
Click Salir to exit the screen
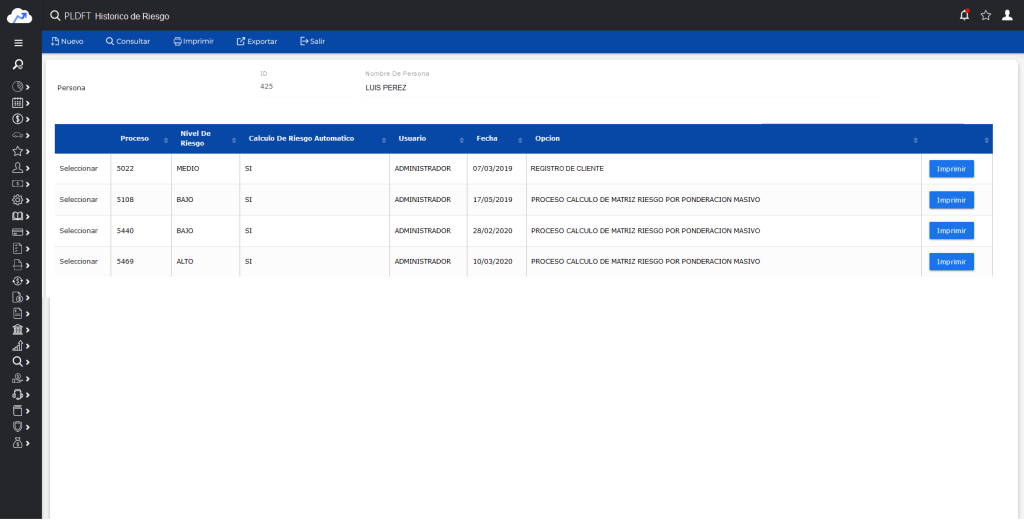312,41
